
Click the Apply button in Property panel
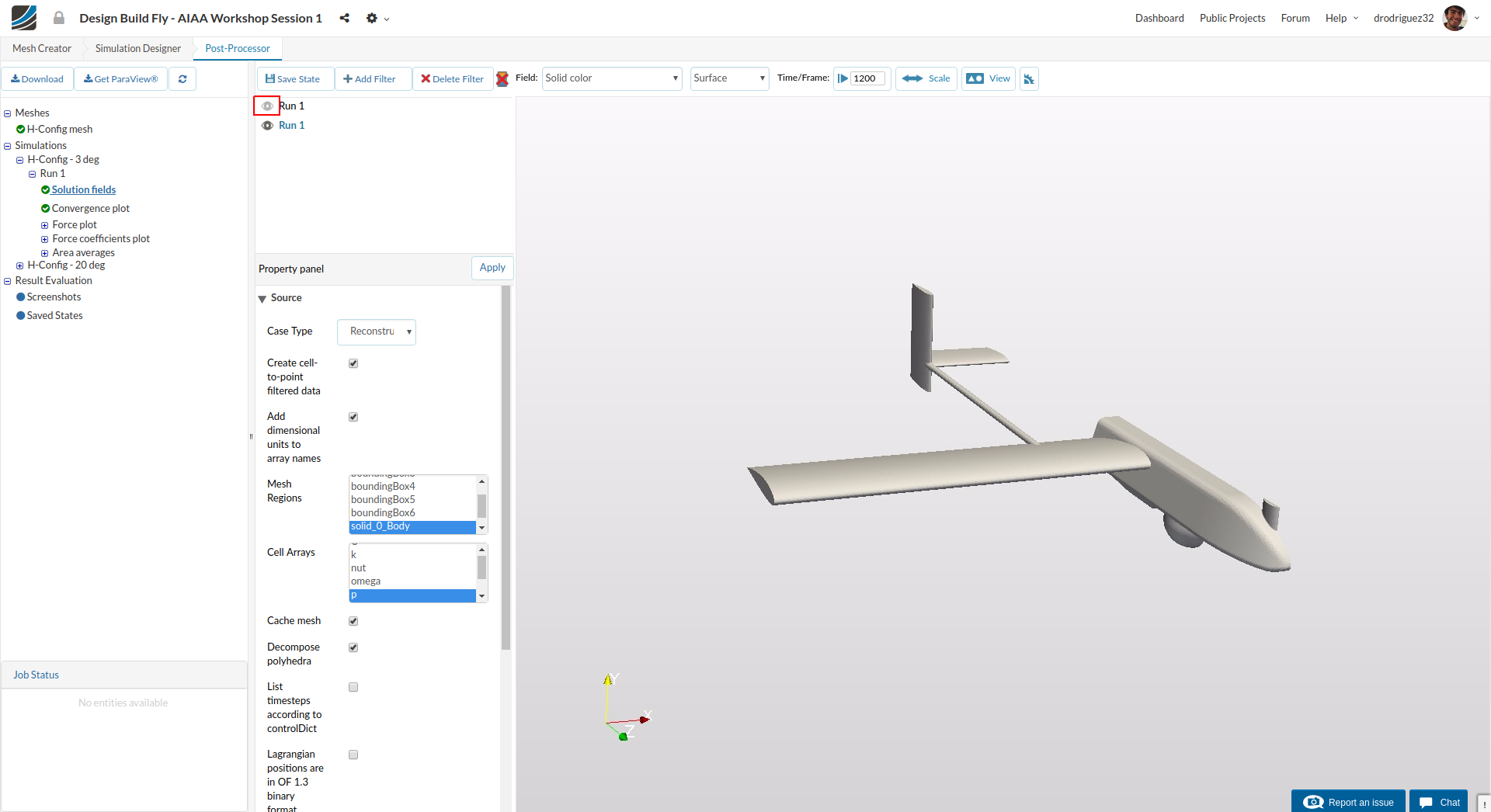pyautogui.click(x=492, y=268)
